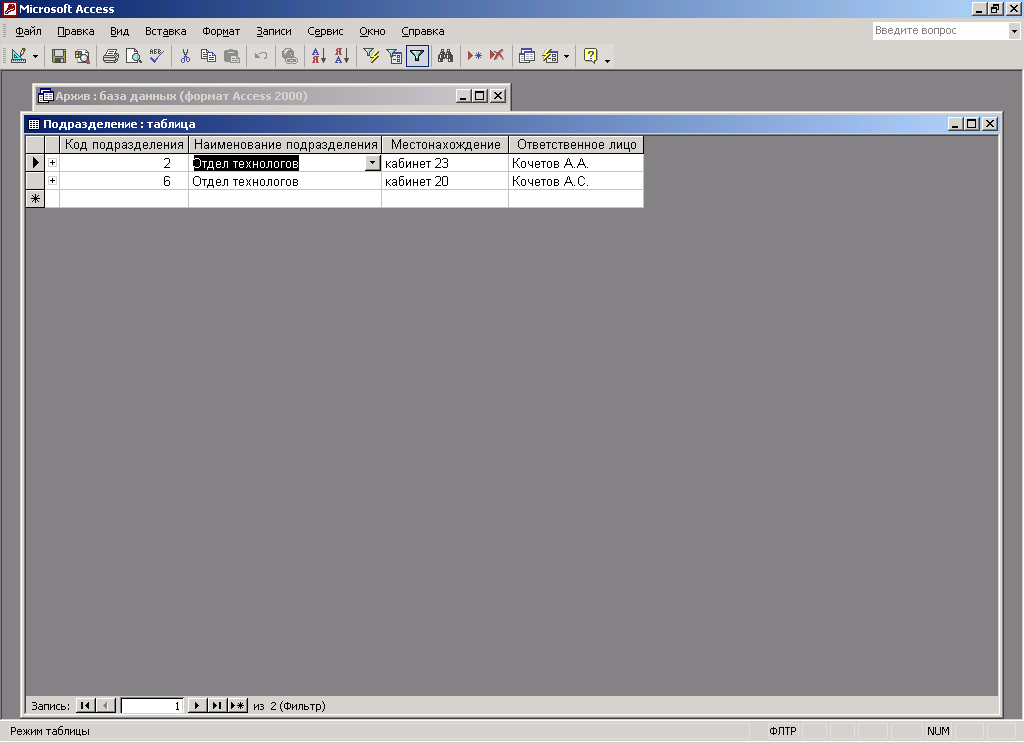This screenshot has height=744, width=1024.
Task: Delete record with the red X icon
Action: tap(497, 56)
